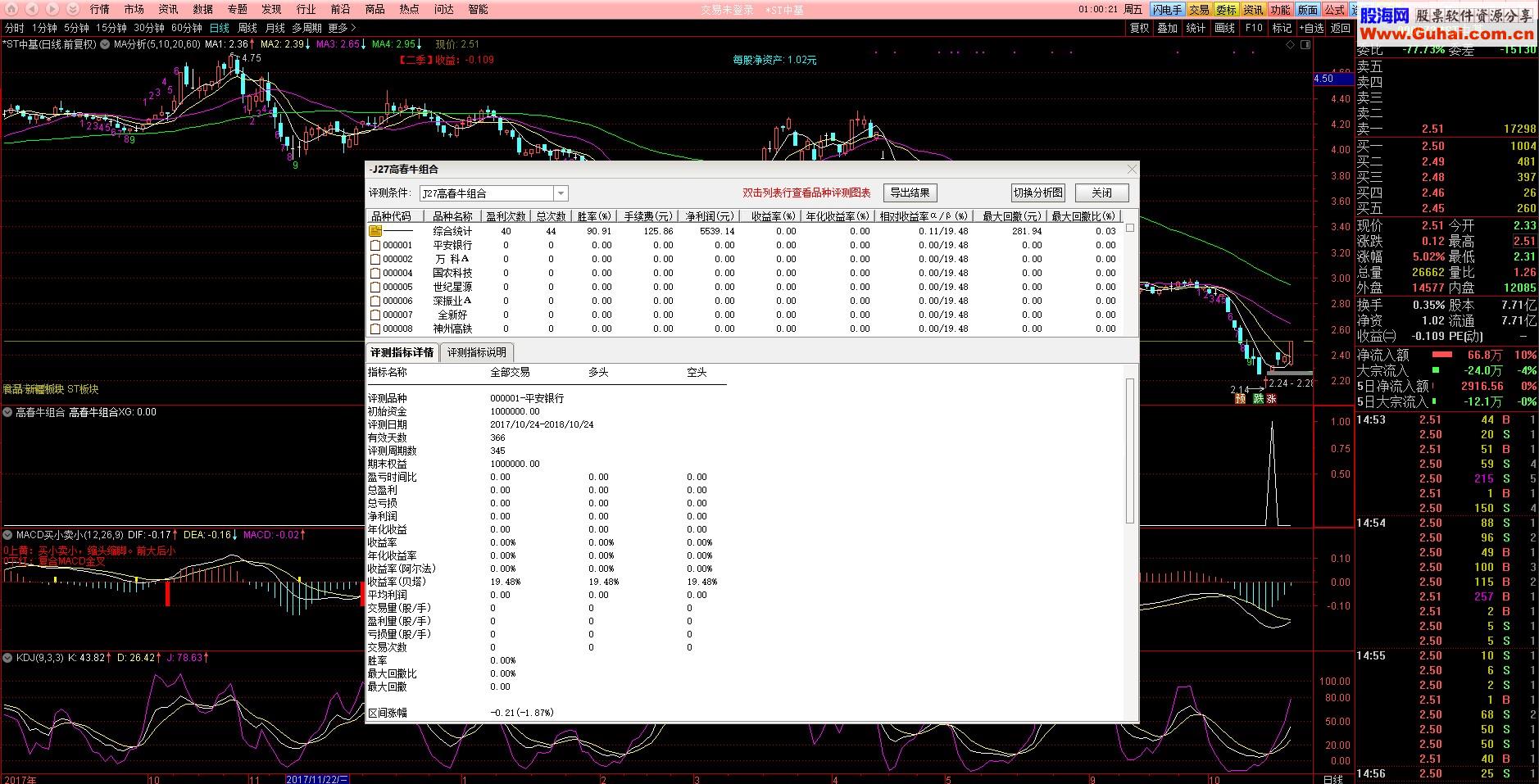
Task: Open the 版面 layout toolbar button
Action: (1307, 10)
